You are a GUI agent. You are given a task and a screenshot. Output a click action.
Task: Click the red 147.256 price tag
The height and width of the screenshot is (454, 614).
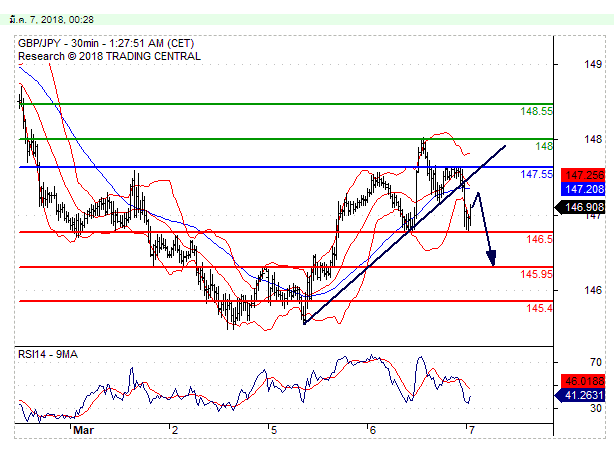583,175
